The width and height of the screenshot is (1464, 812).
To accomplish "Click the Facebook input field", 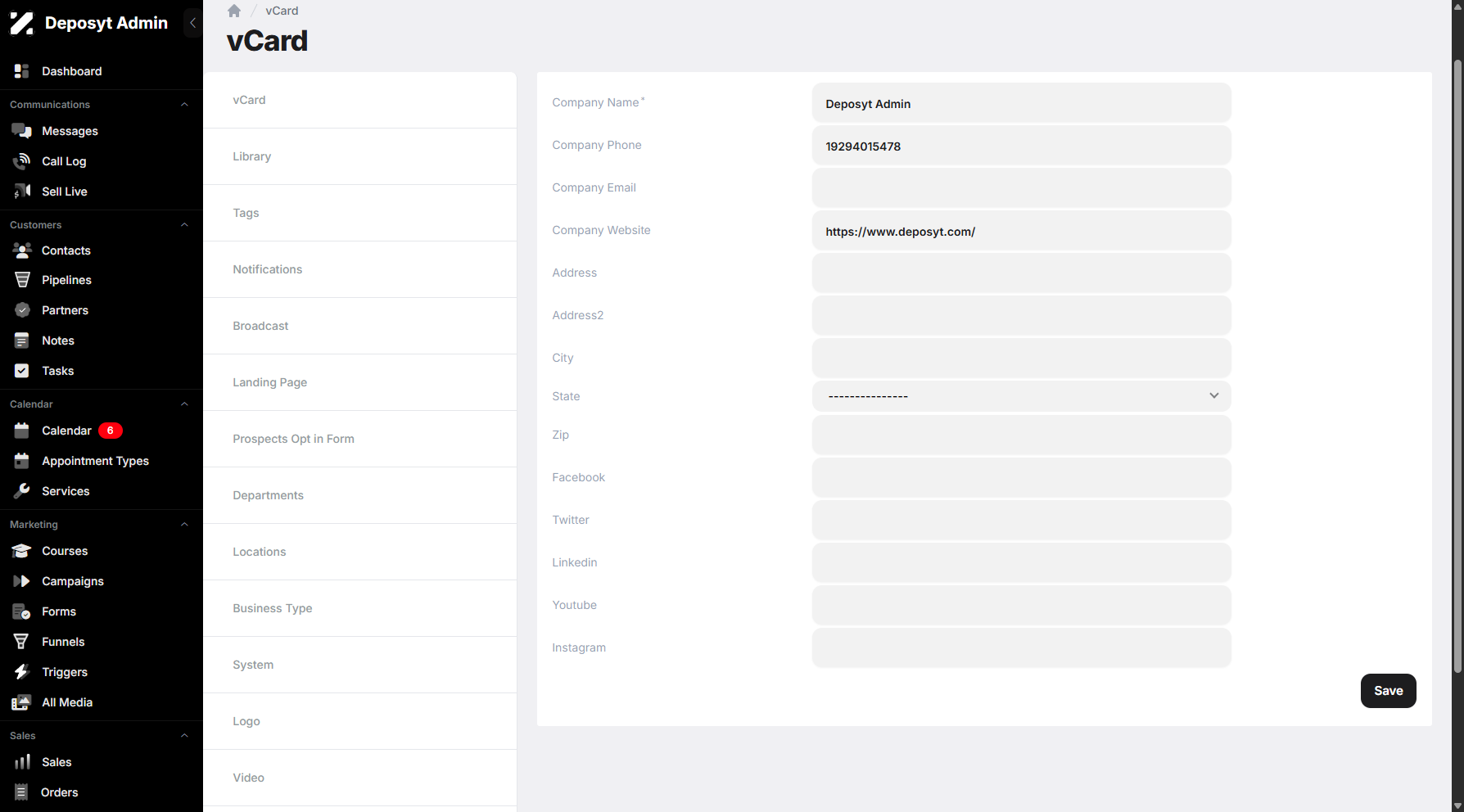I will pyautogui.click(x=1021, y=478).
